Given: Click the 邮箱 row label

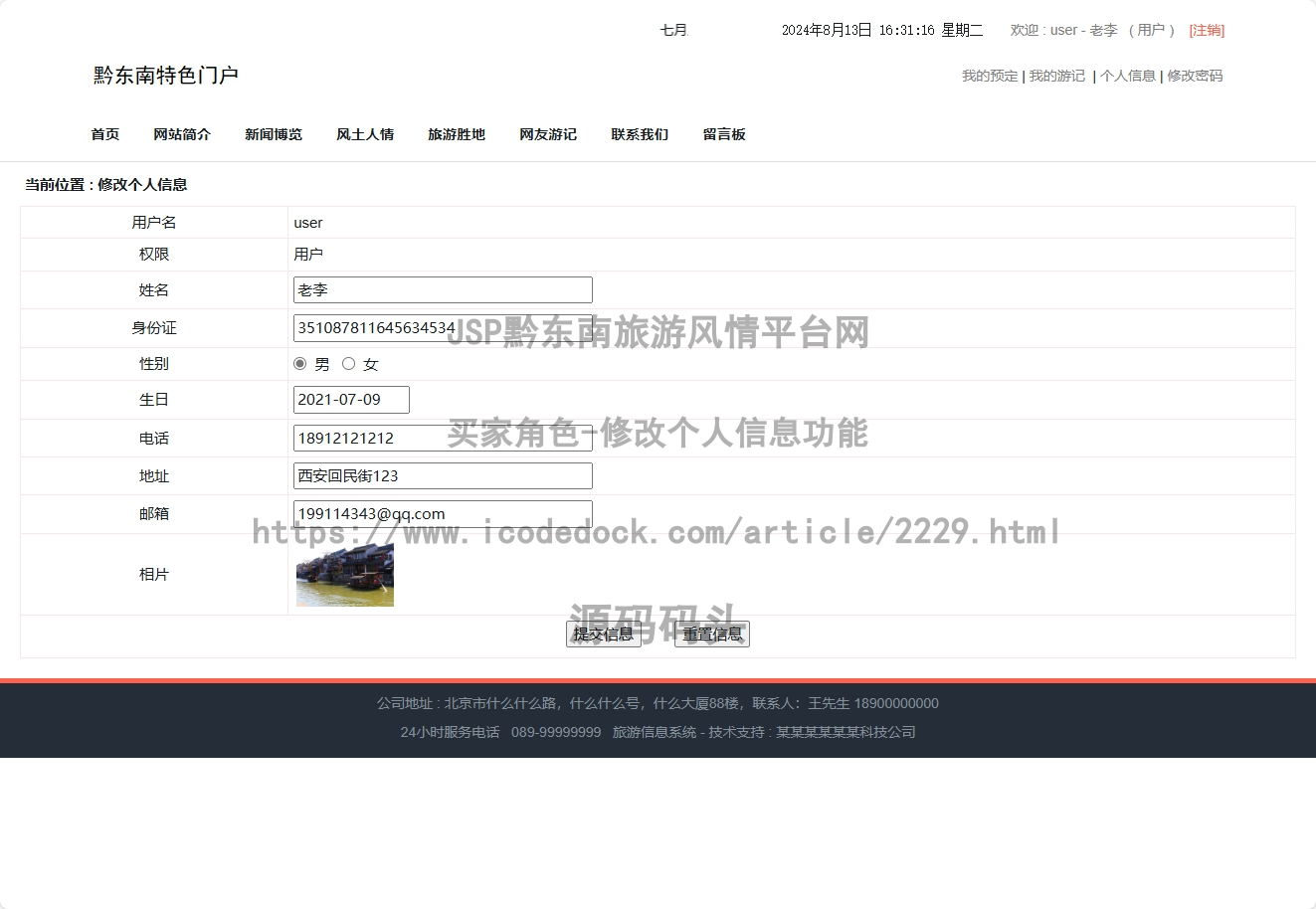Looking at the screenshot, I should tap(154, 514).
